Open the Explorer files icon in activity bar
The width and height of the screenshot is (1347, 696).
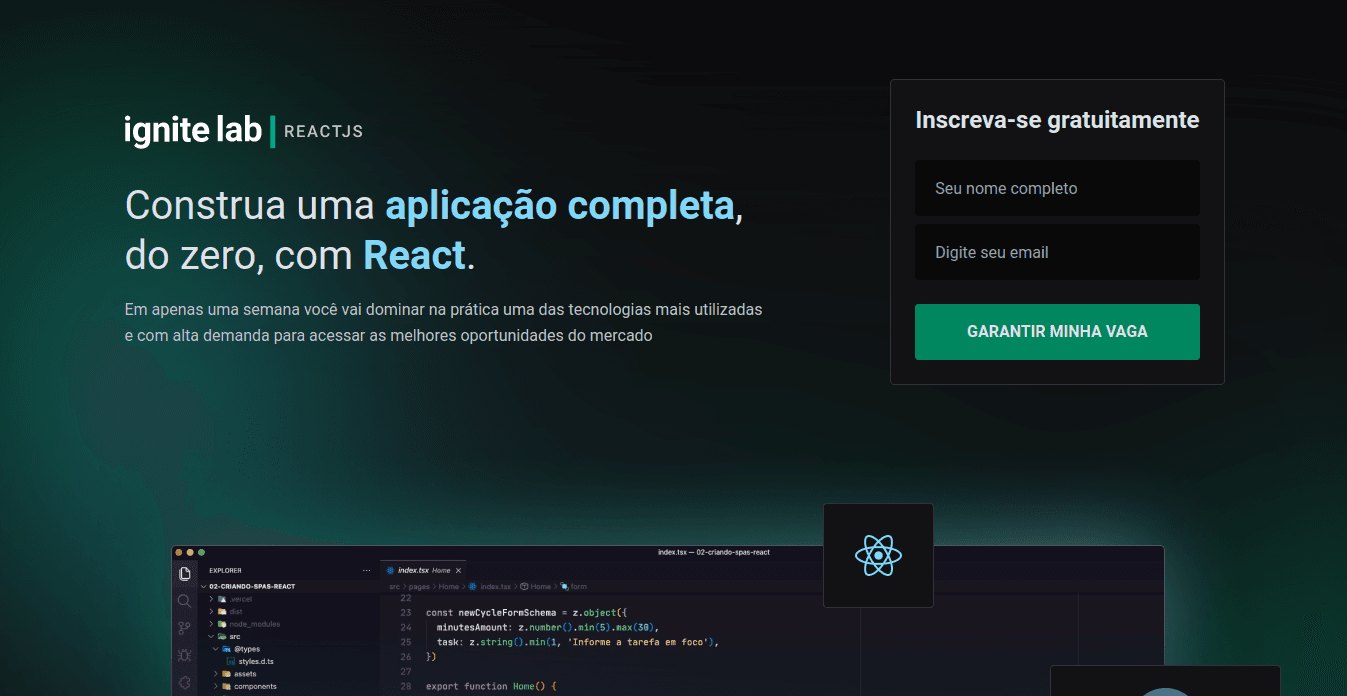(x=184, y=573)
